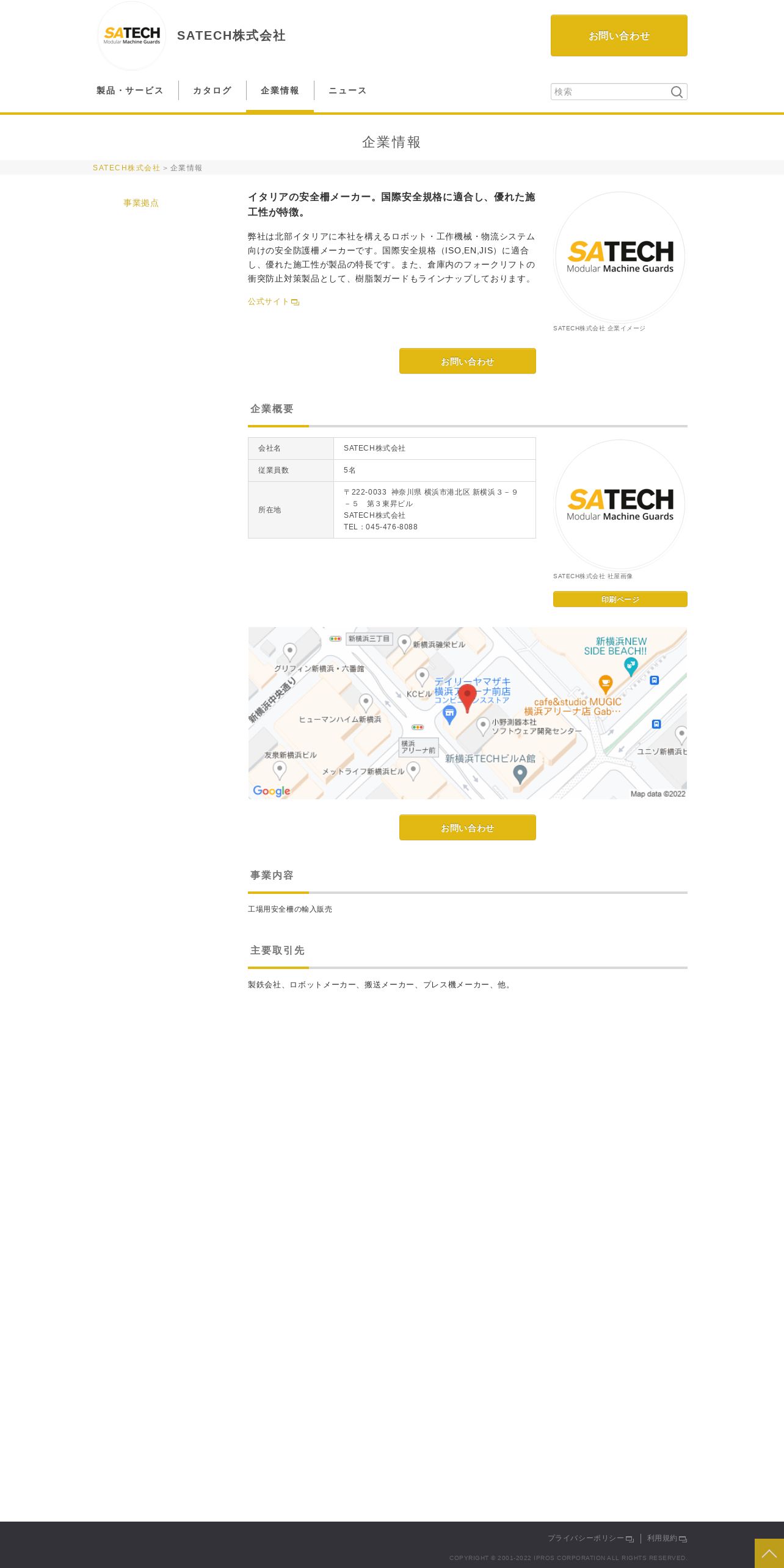Click the 印刷ページ button

pyautogui.click(x=620, y=599)
